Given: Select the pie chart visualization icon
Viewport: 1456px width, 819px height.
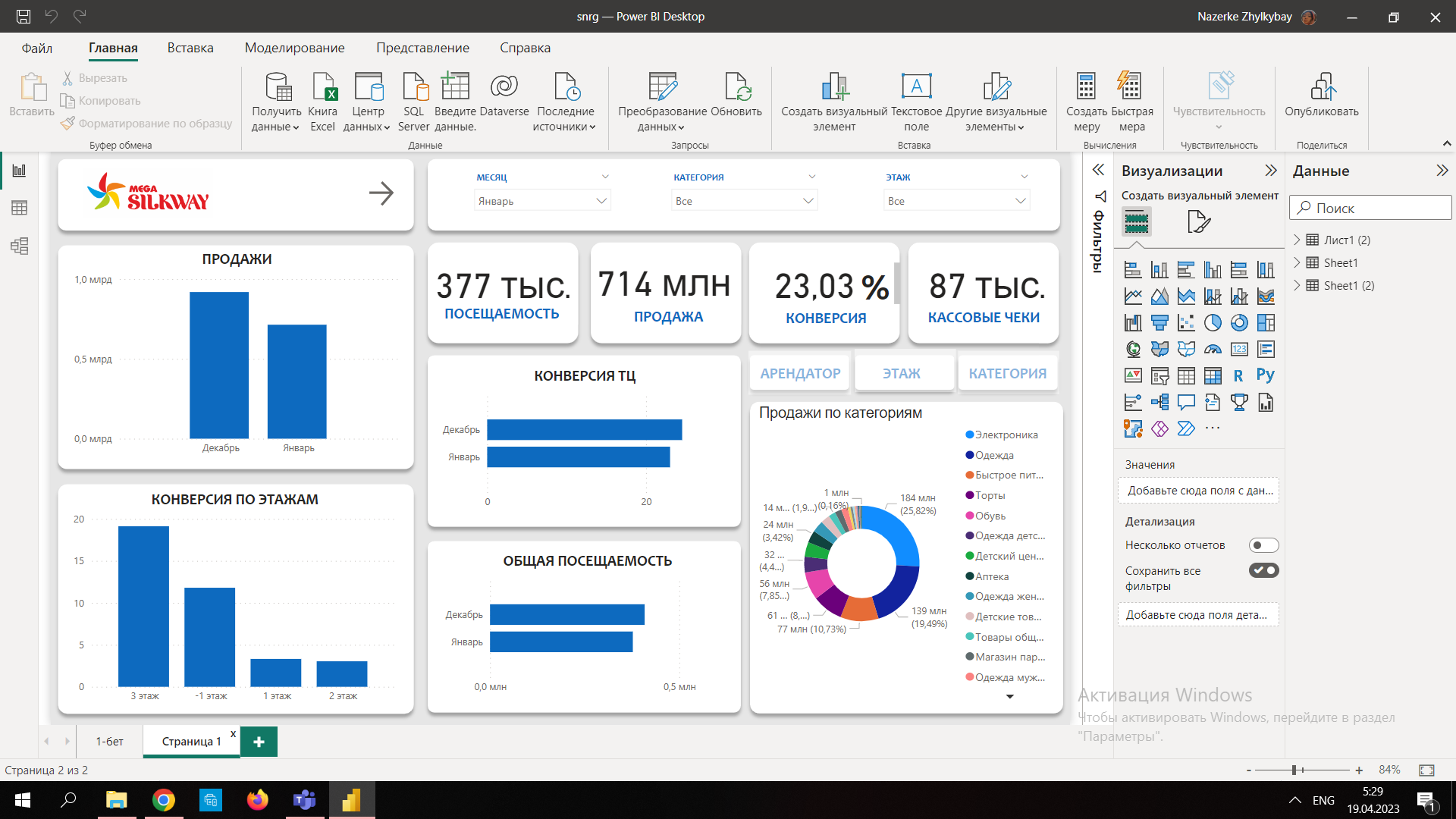Looking at the screenshot, I should pos(1213,322).
